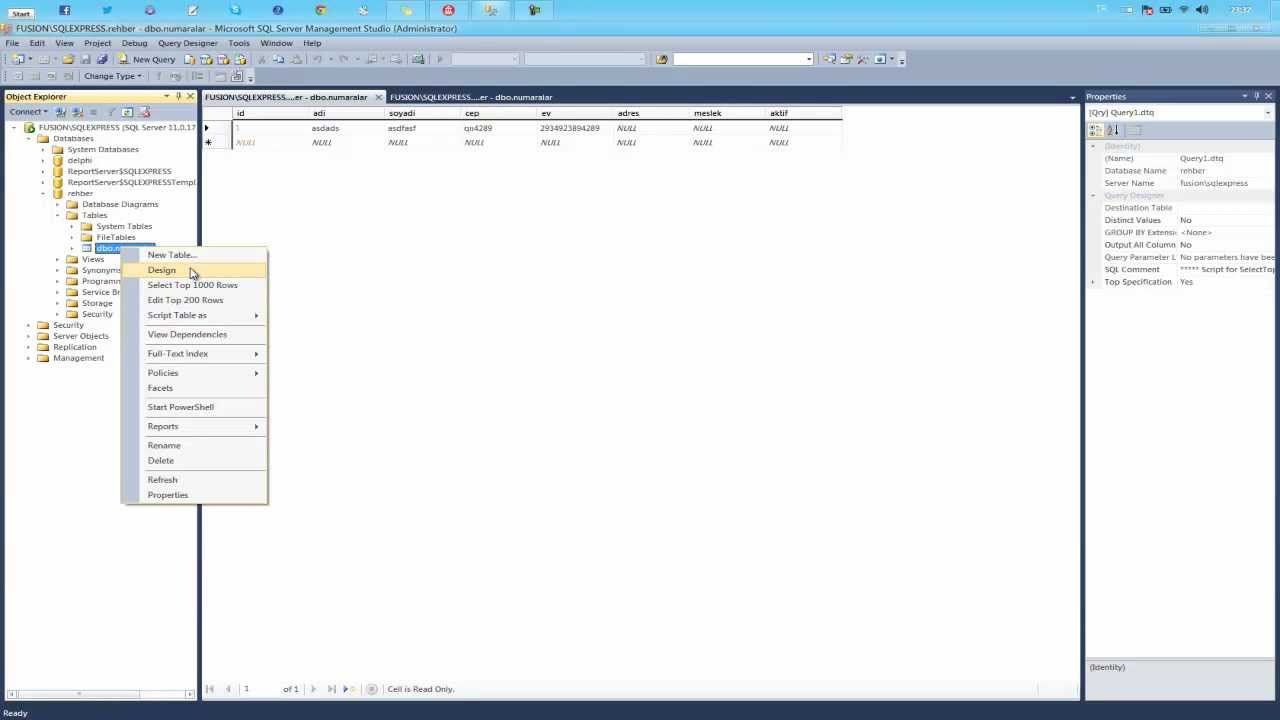Viewport: 1280px width, 720px height.
Task: Click the Refresh icon in Object Explorer toolbar
Action: pos(127,112)
